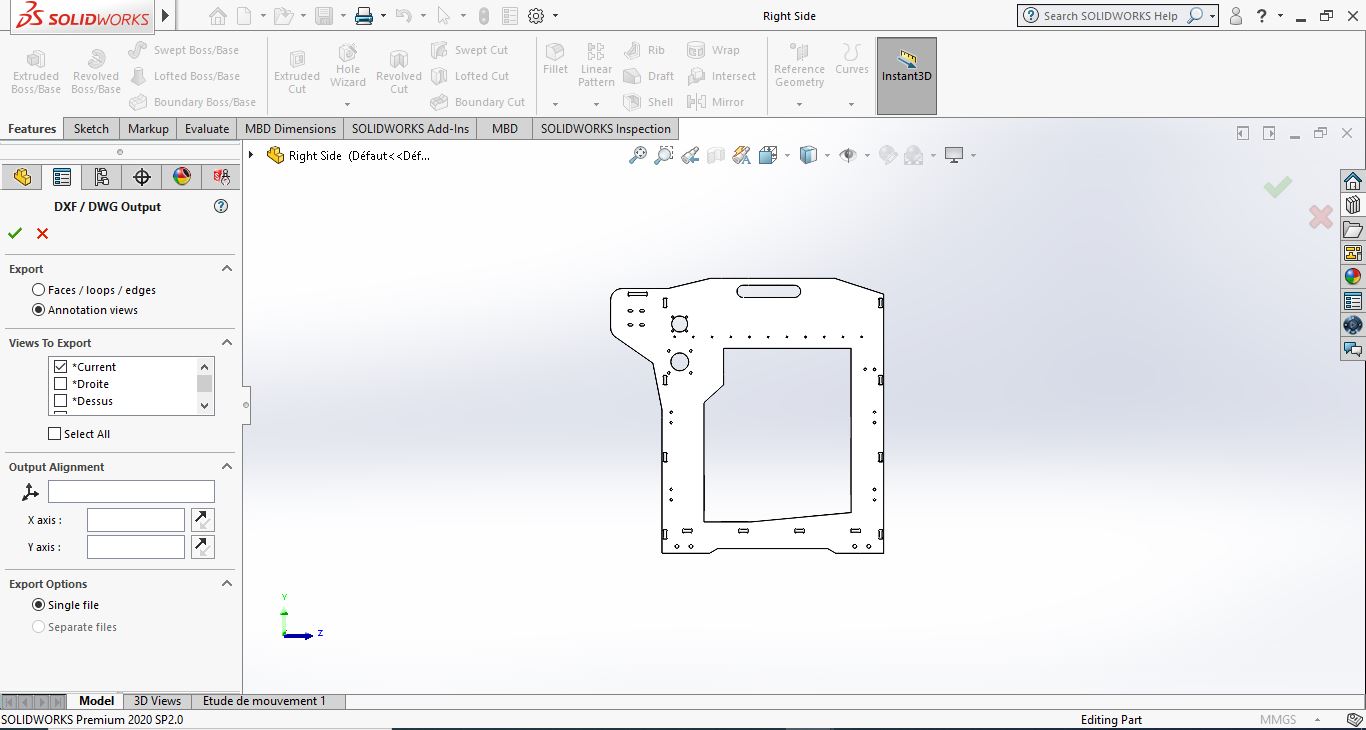Select the Faces / loops / edges radio button
The width and height of the screenshot is (1366, 730).
39,290
